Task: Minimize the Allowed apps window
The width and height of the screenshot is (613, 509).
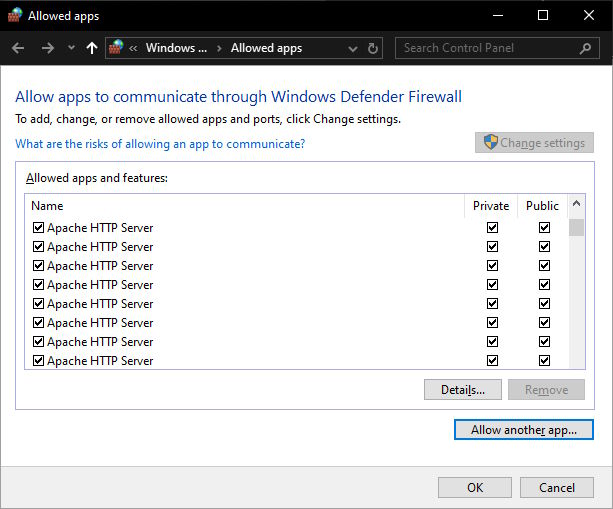Action: [x=498, y=15]
